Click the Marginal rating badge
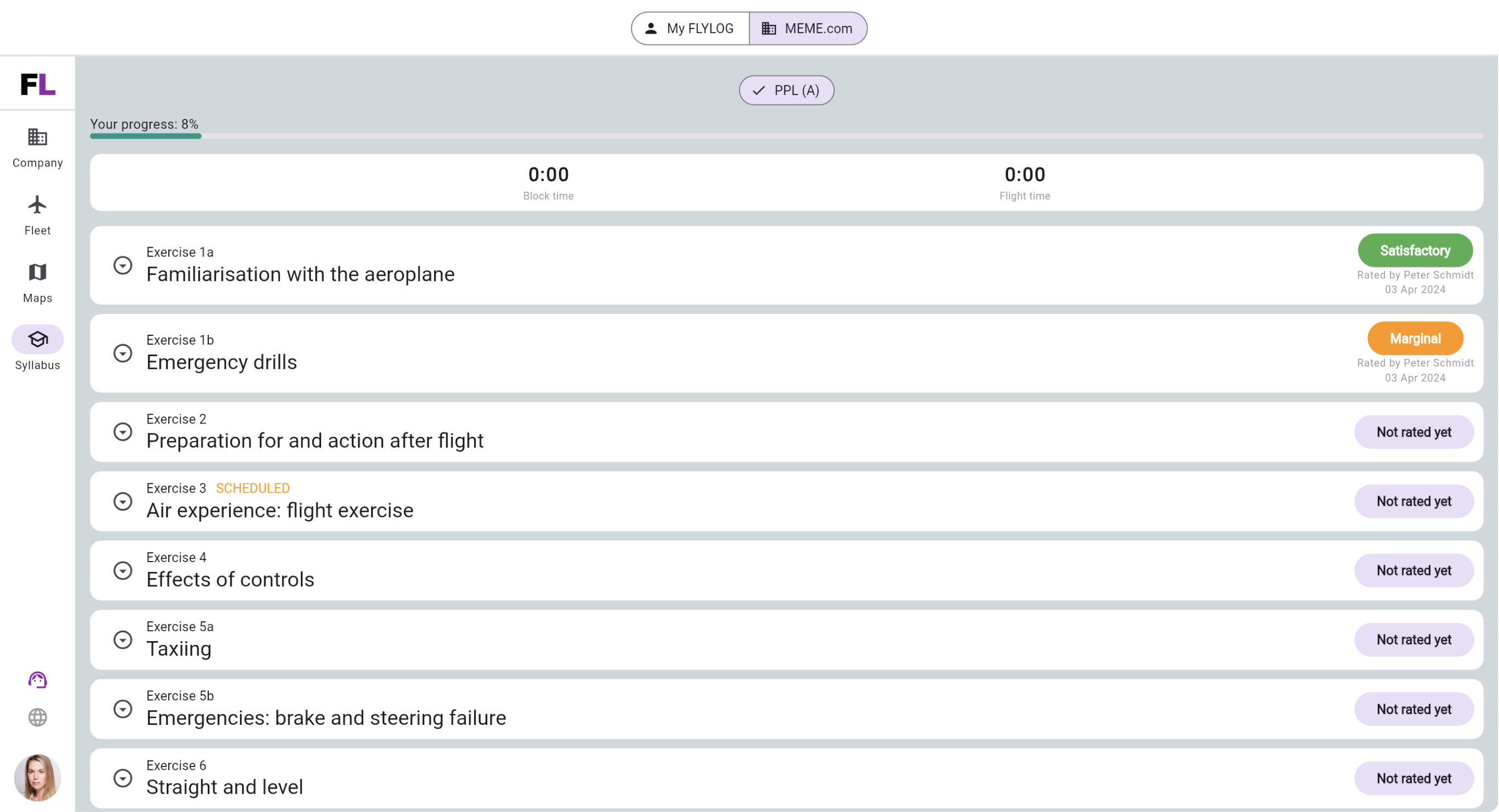This screenshot has width=1499, height=812. coord(1415,339)
